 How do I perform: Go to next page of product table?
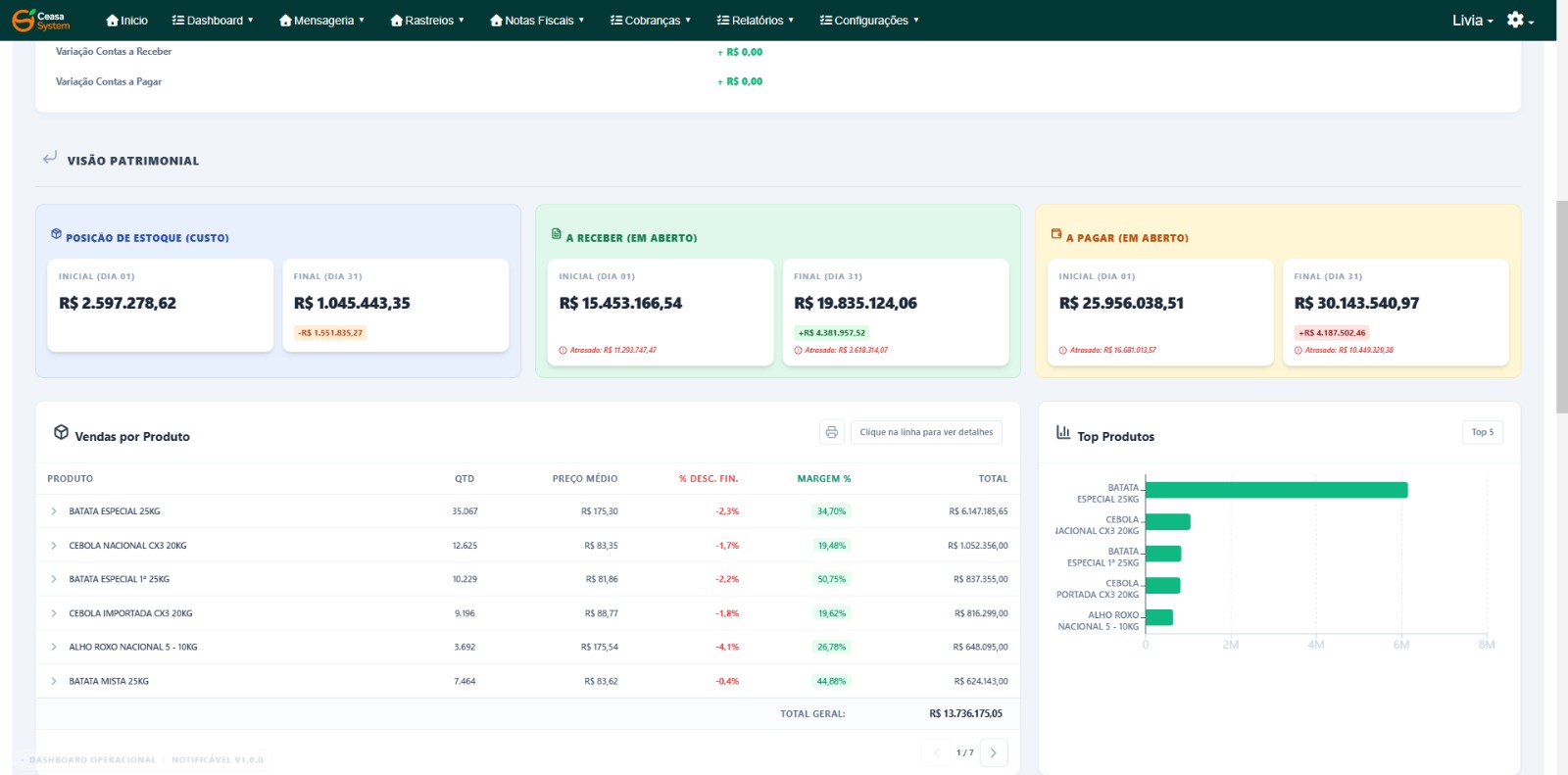click(x=993, y=752)
